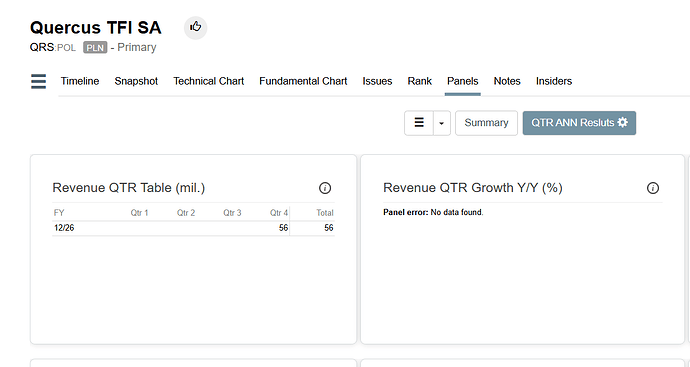View the Insiders tab

coord(554,81)
